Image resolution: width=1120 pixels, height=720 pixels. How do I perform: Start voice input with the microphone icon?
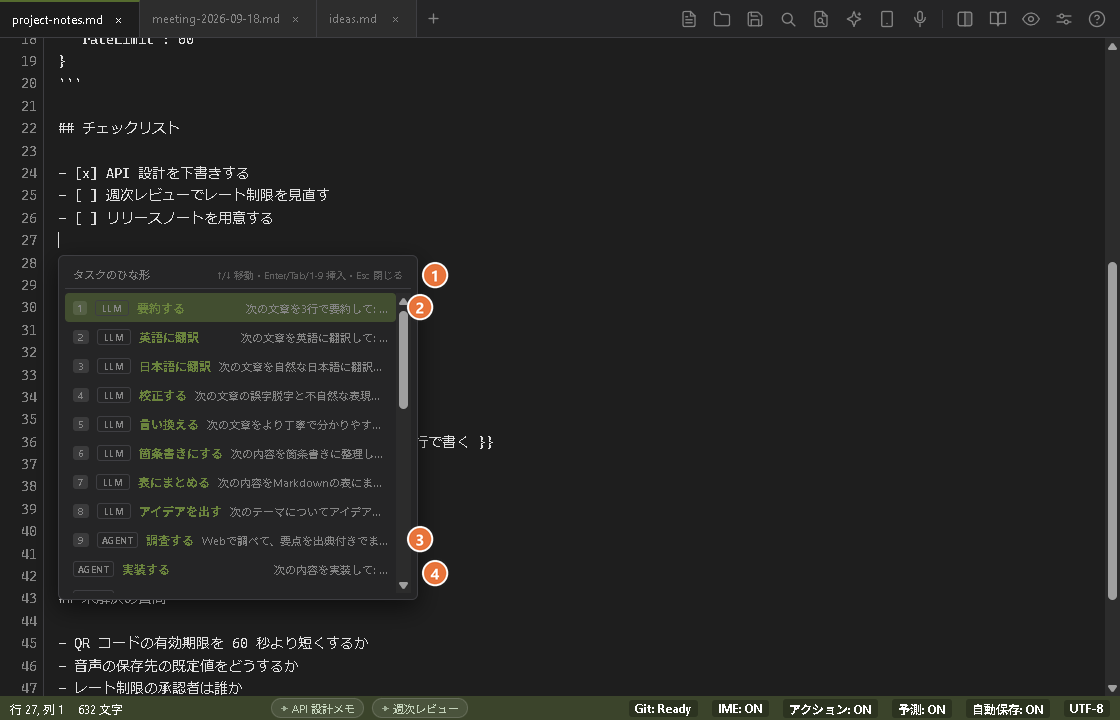click(920, 19)
